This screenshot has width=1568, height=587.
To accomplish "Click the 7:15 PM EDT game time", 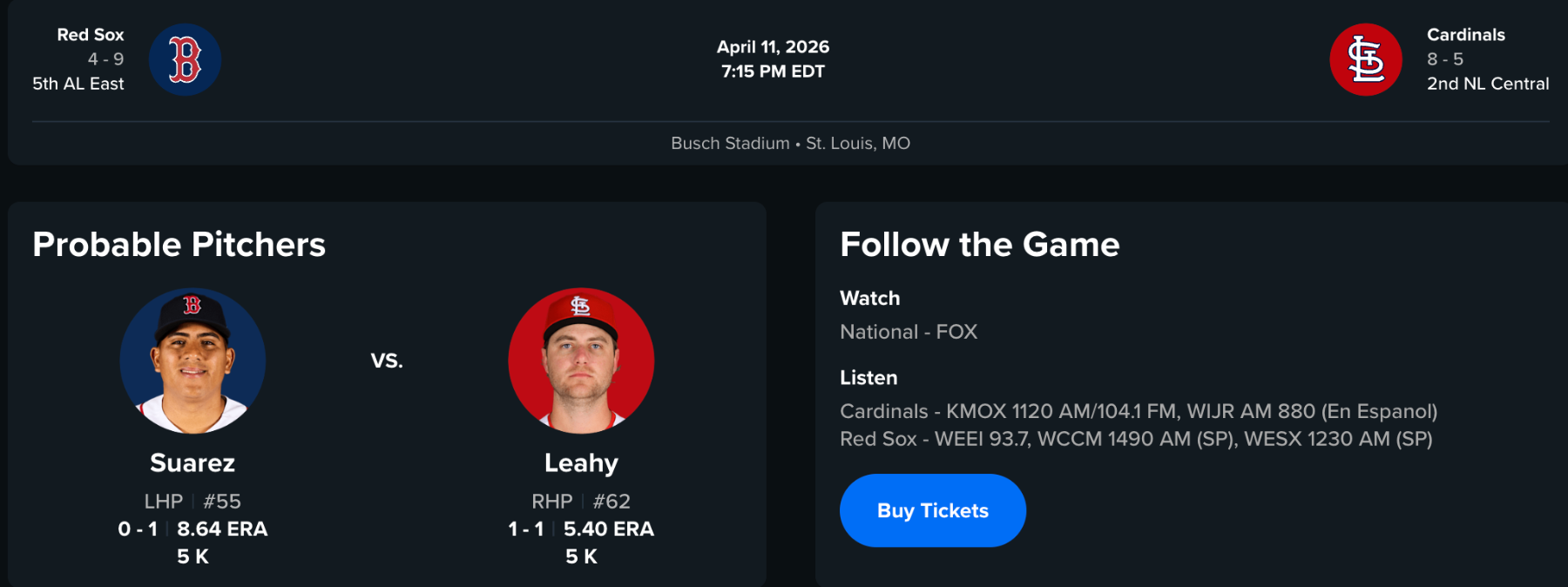I will tap(773, 71).
